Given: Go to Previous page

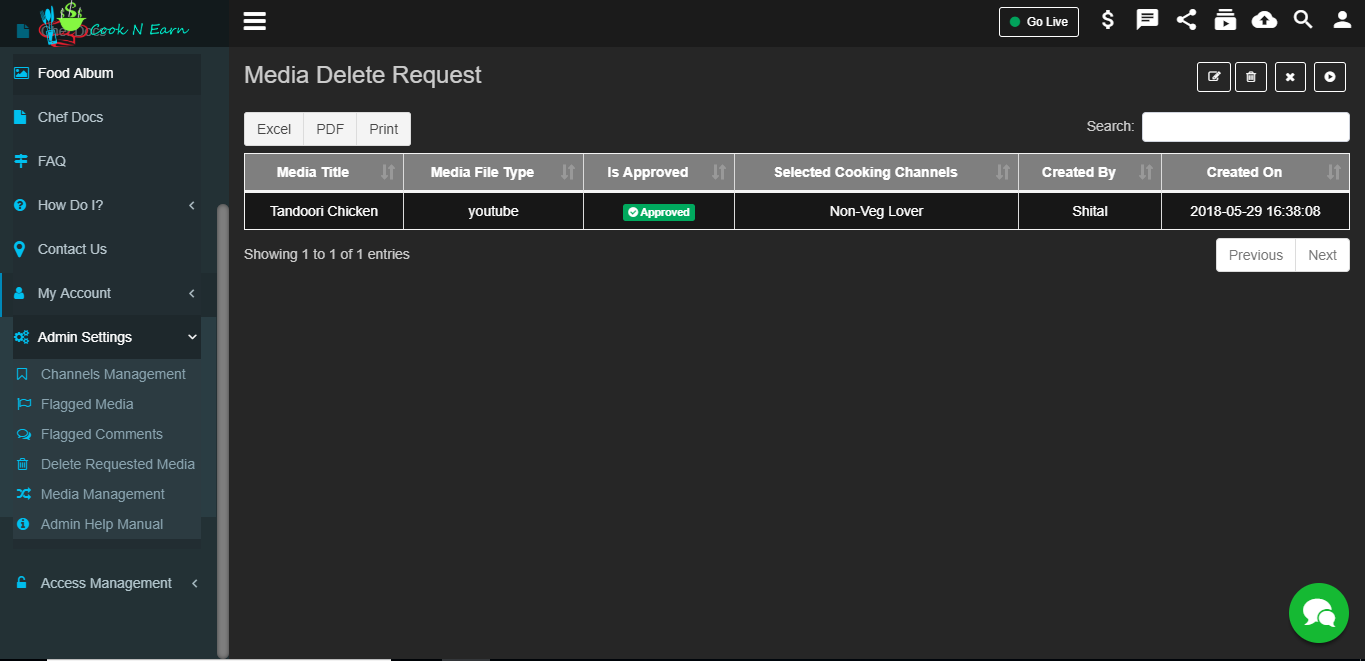Looking at the screenshot, I should point(1255,255).
